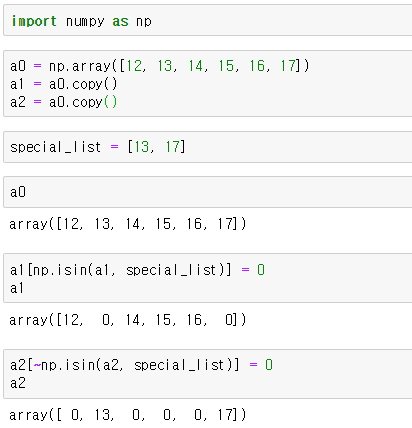Click the output array with 12 through 17

127,224
